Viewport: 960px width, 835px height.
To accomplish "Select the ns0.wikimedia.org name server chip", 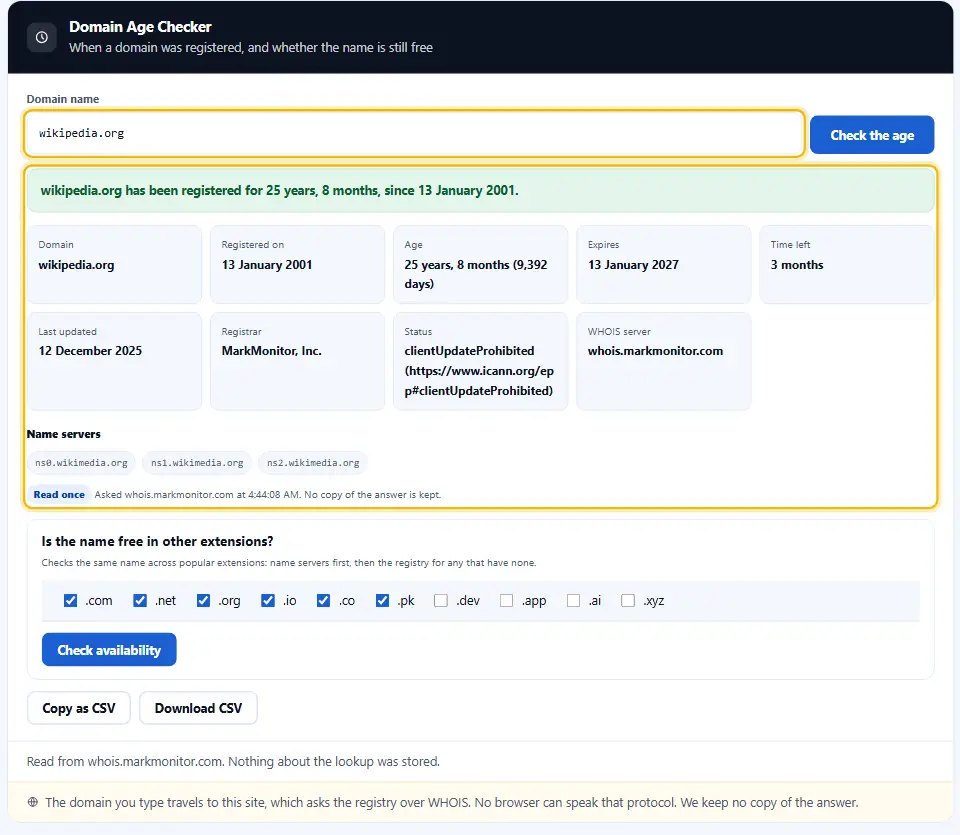I will coord(81,463).
